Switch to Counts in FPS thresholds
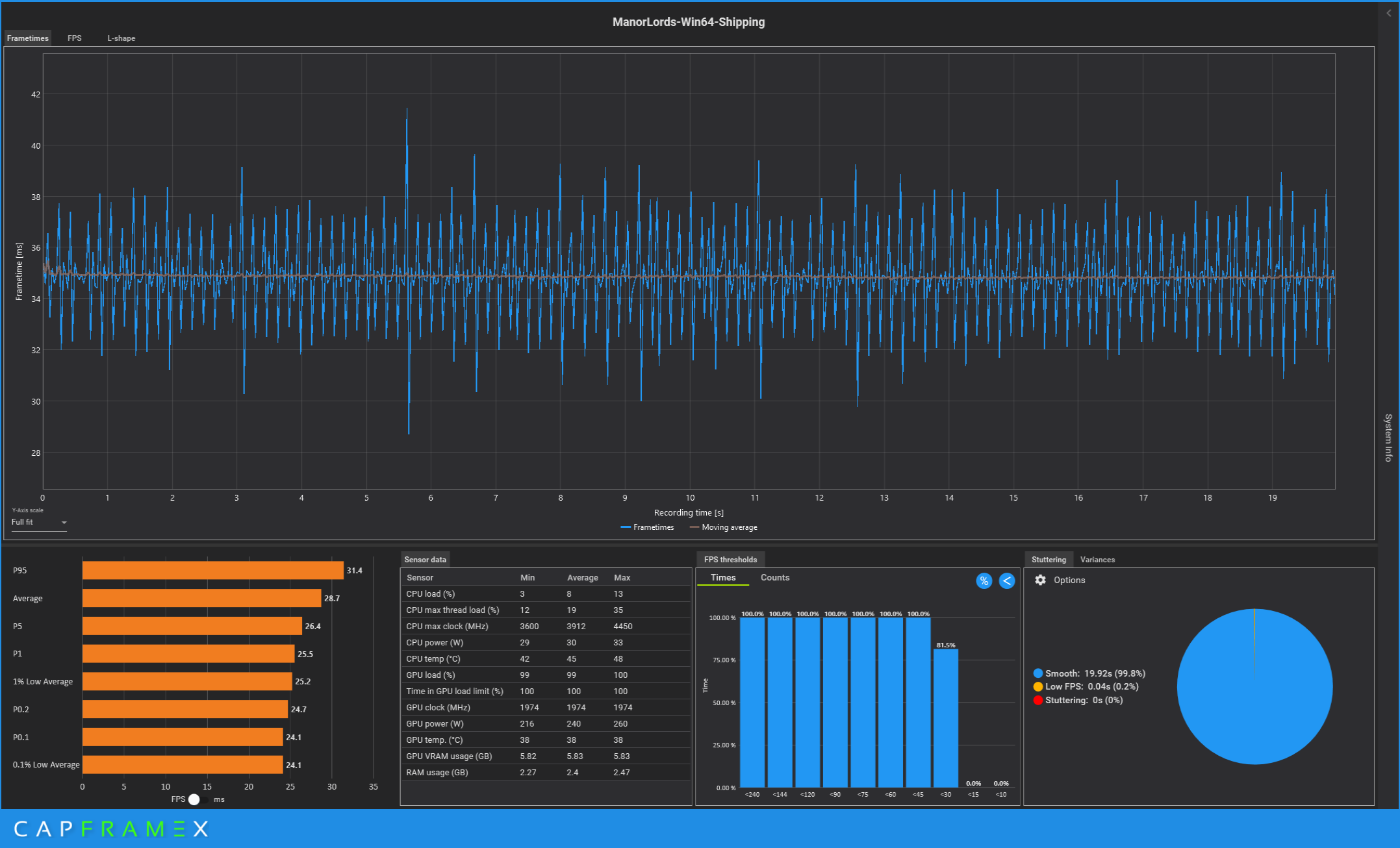1400x848 pixels. (x=774, y=577)
